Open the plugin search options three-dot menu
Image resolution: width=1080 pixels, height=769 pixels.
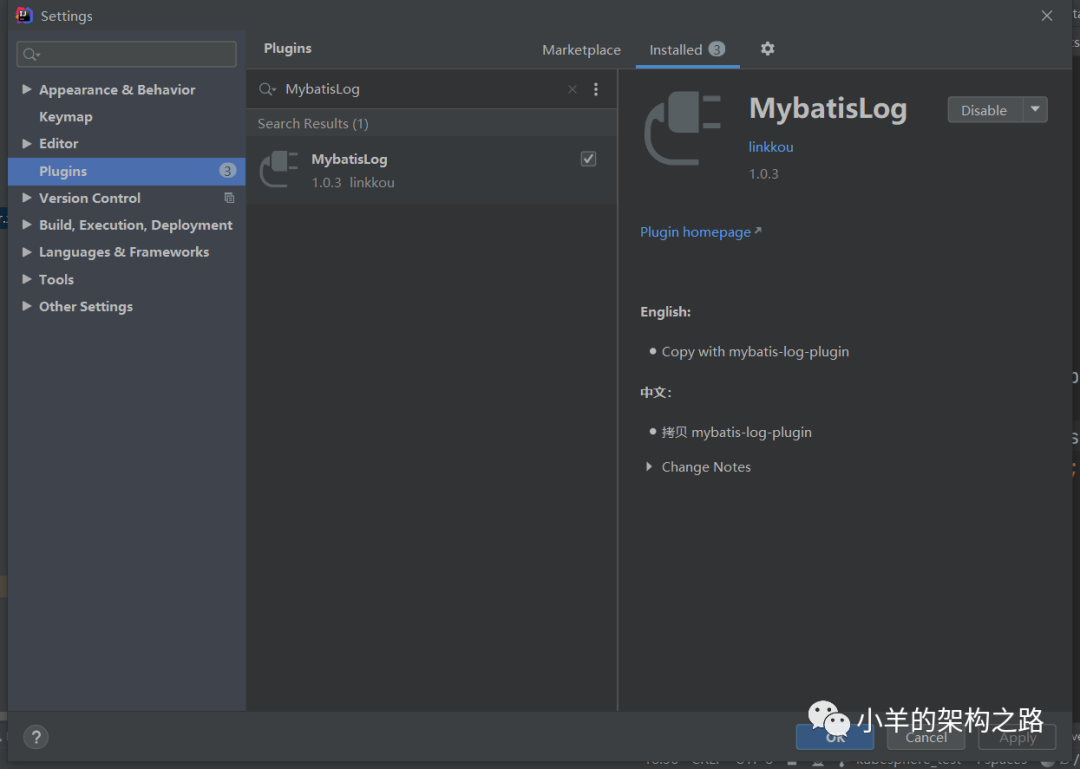coord(596,90)
